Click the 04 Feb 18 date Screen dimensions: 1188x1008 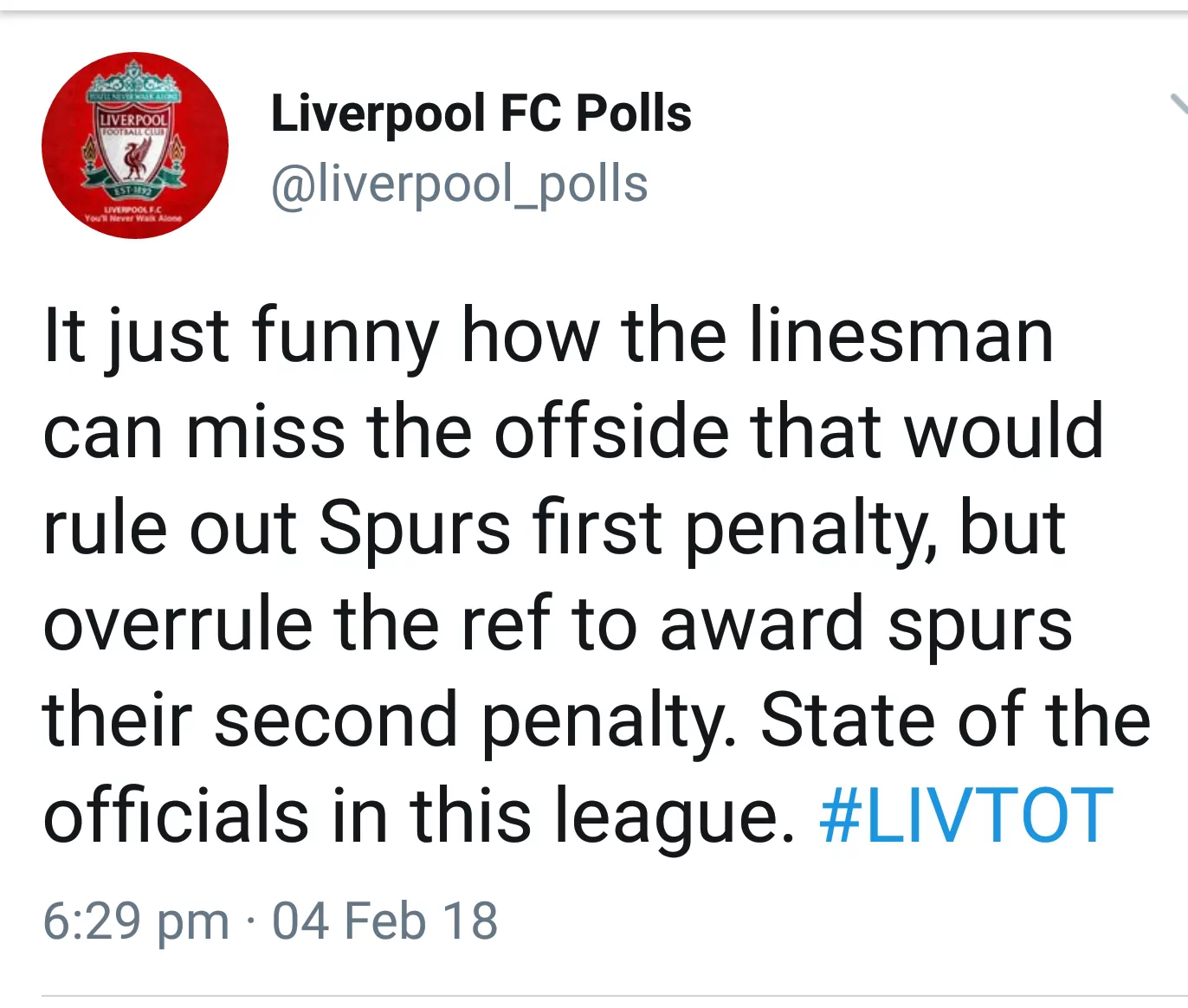(384, 920)
